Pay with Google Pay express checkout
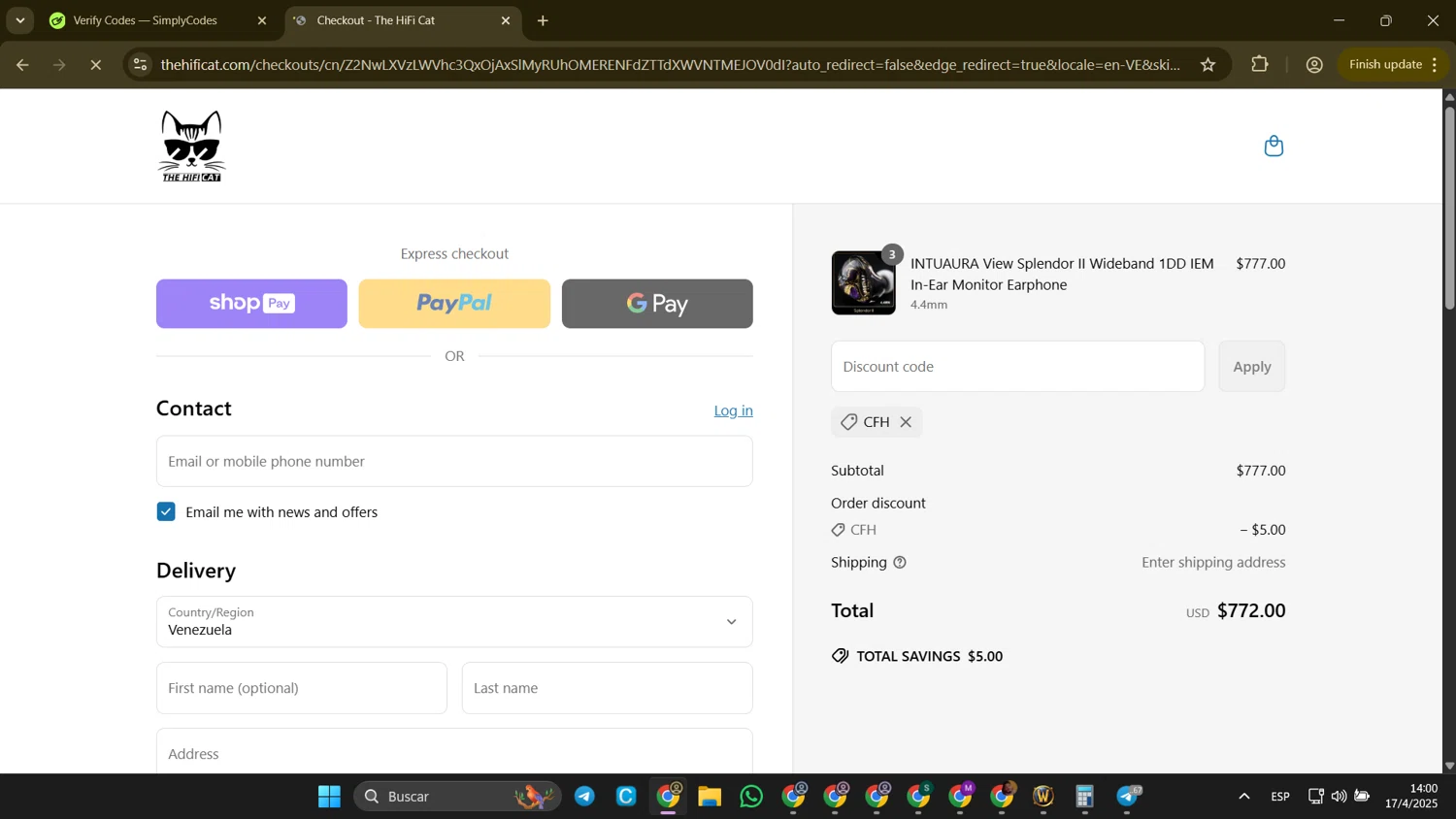The image size is (1456, 819). click(657, 304)
